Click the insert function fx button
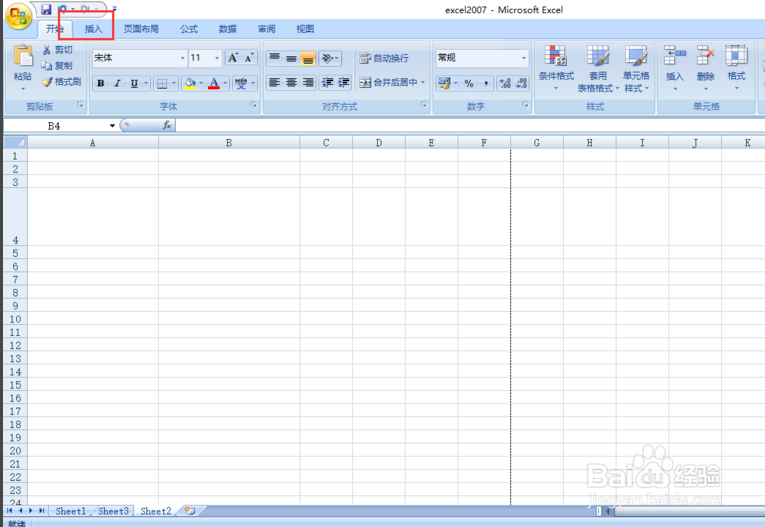 [x=167, y=126]
